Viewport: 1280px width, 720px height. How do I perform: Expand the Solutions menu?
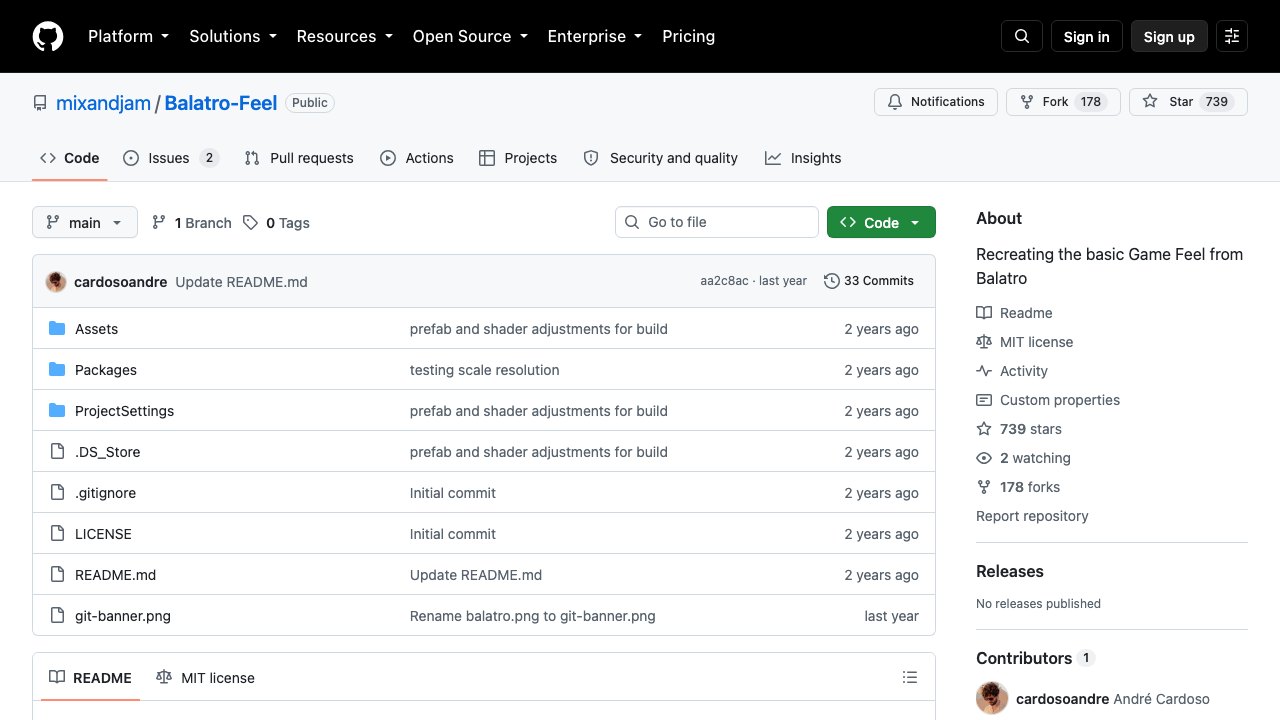(232, 36)
